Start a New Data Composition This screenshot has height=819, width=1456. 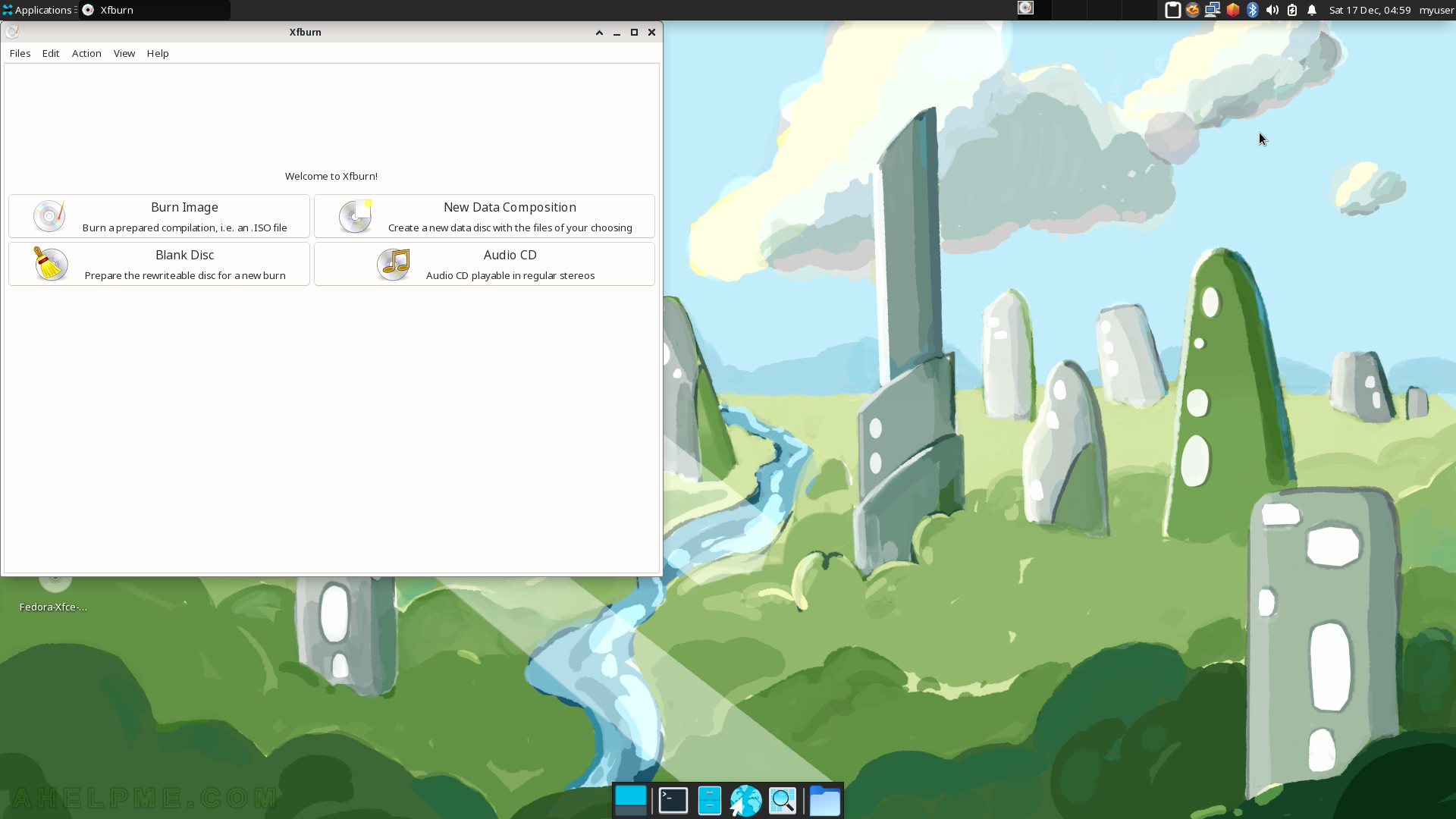click(x=485, y=216)
